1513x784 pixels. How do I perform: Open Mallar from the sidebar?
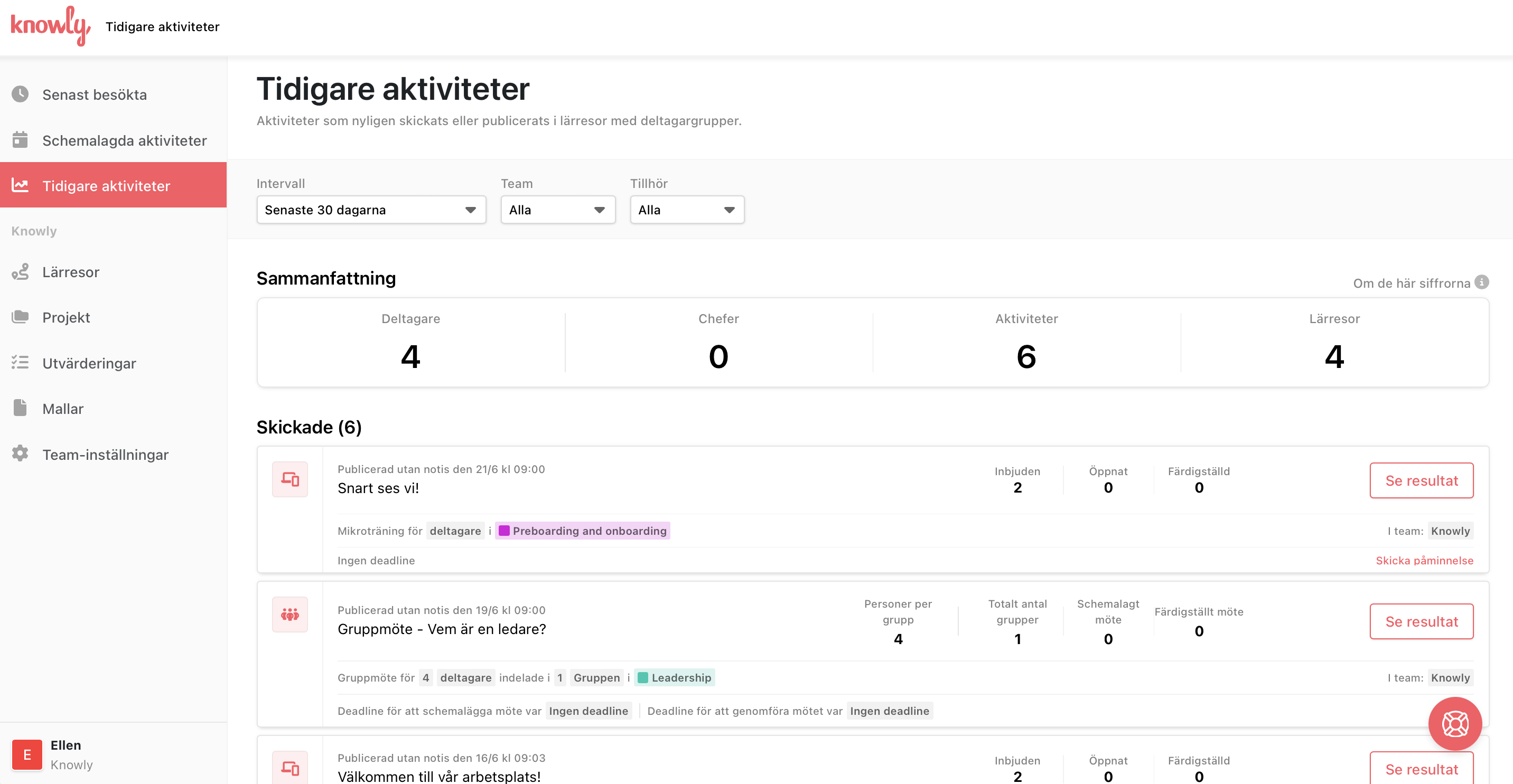click(x=62, y=409)
